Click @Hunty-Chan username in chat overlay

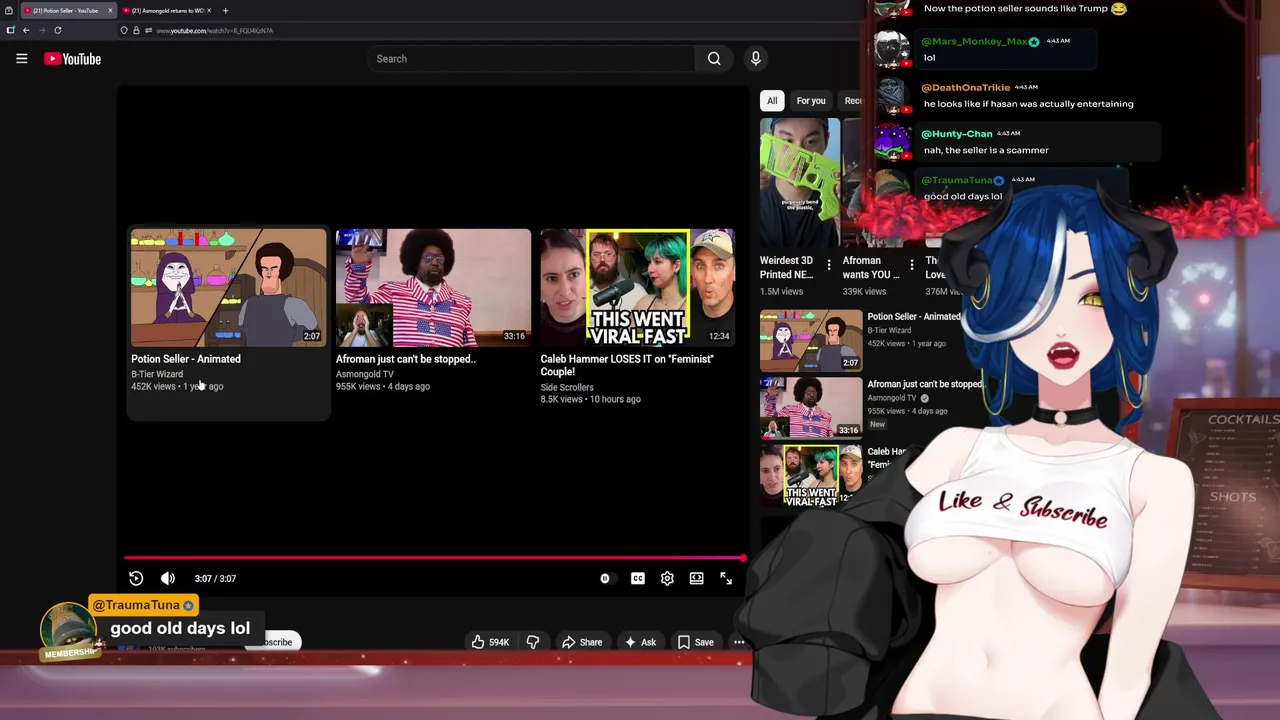957,134
